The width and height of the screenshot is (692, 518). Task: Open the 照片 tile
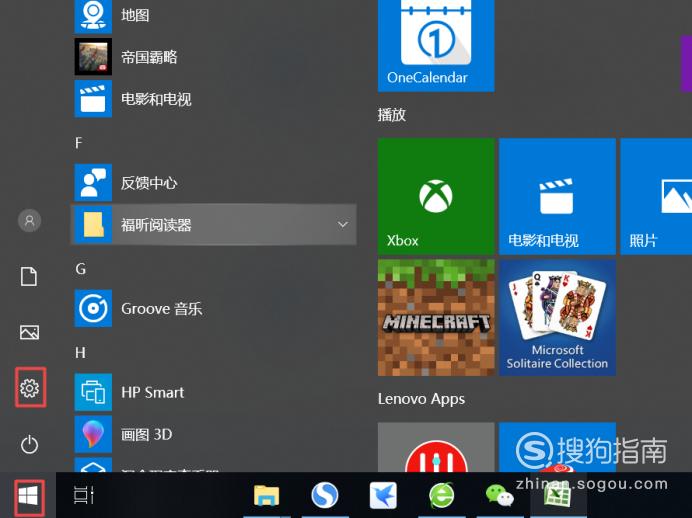656,196
